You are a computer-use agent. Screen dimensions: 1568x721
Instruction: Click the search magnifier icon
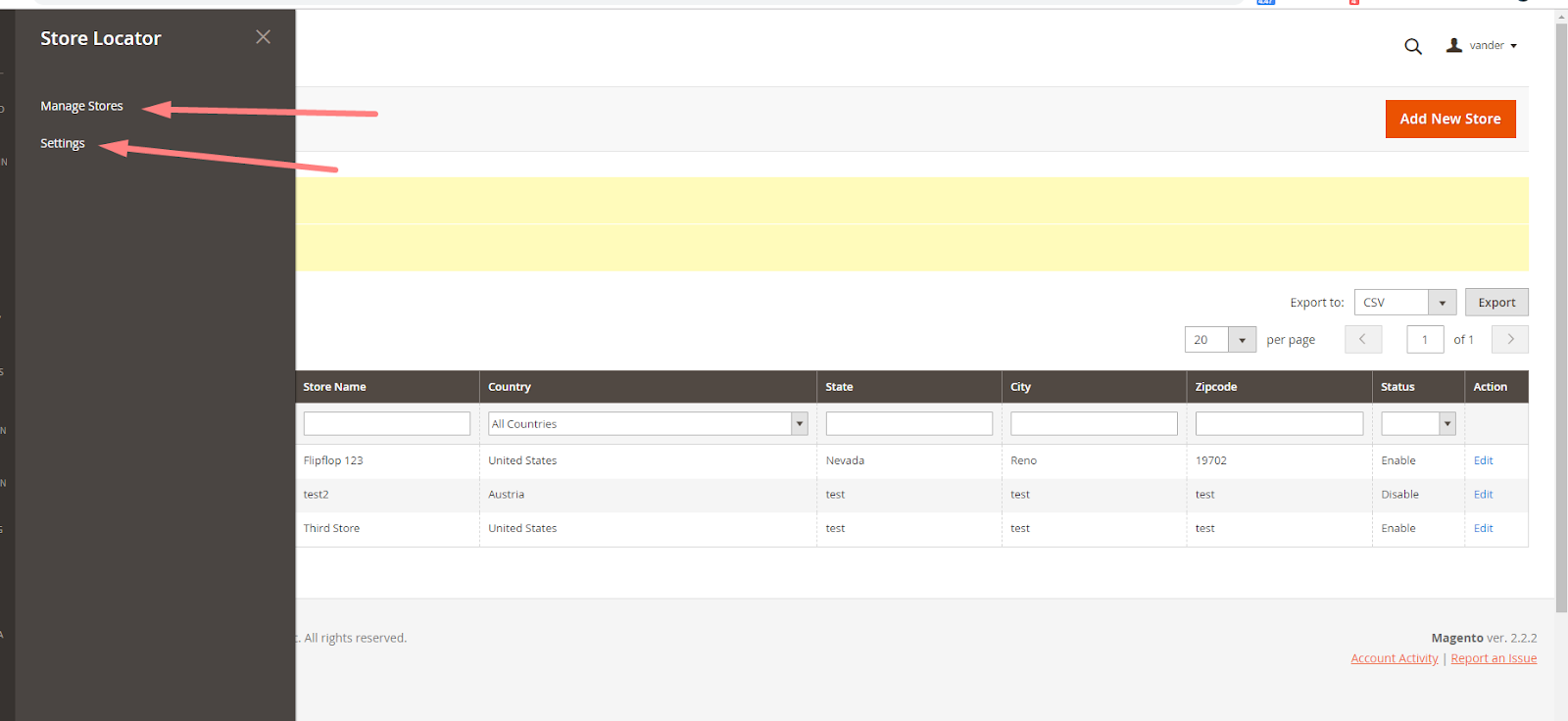pos(1412,46)
